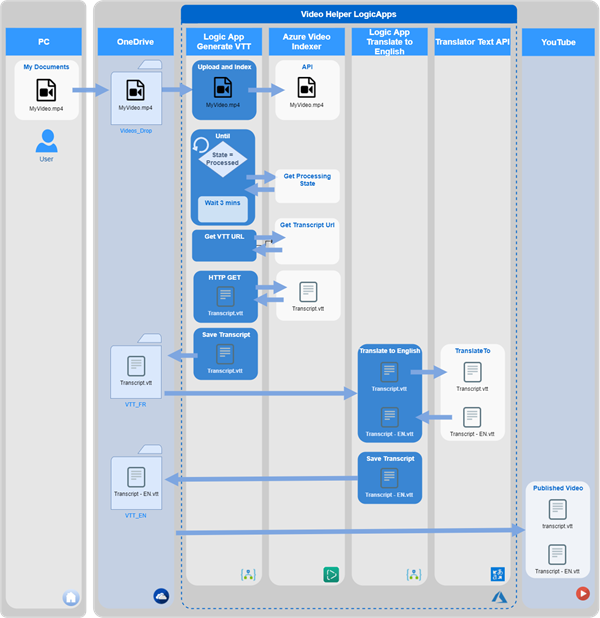This screenshot has width=600, height=618.
Task: Select the Video Helper LogicApps header
Action: point(349,14)
